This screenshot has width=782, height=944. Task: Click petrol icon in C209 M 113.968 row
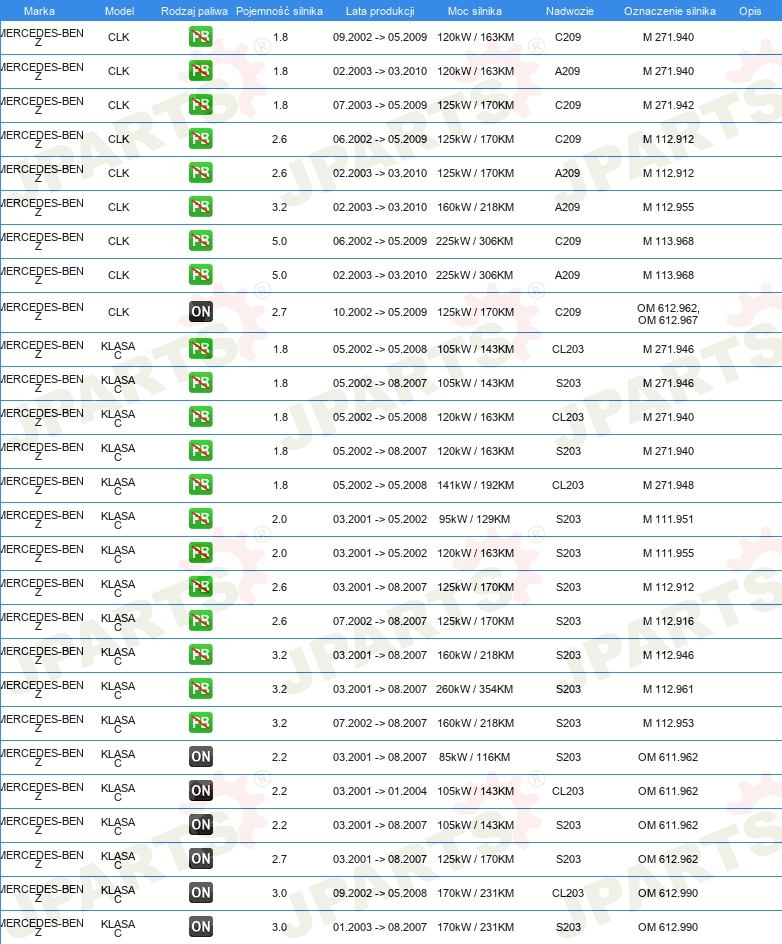(200, 241)
